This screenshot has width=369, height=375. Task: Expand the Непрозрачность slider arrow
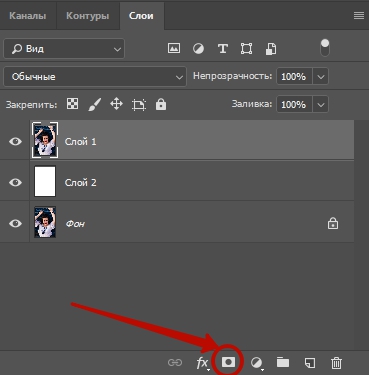(x=321, y=77)
